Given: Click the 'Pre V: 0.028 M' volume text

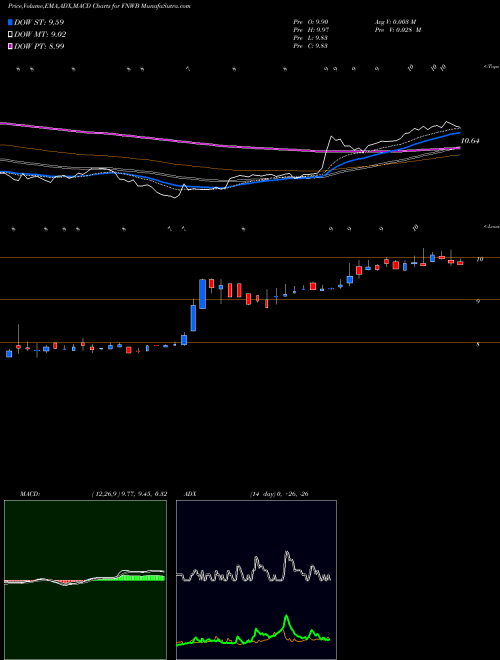Looking at the screenshot, I should (x=397, y=30).
